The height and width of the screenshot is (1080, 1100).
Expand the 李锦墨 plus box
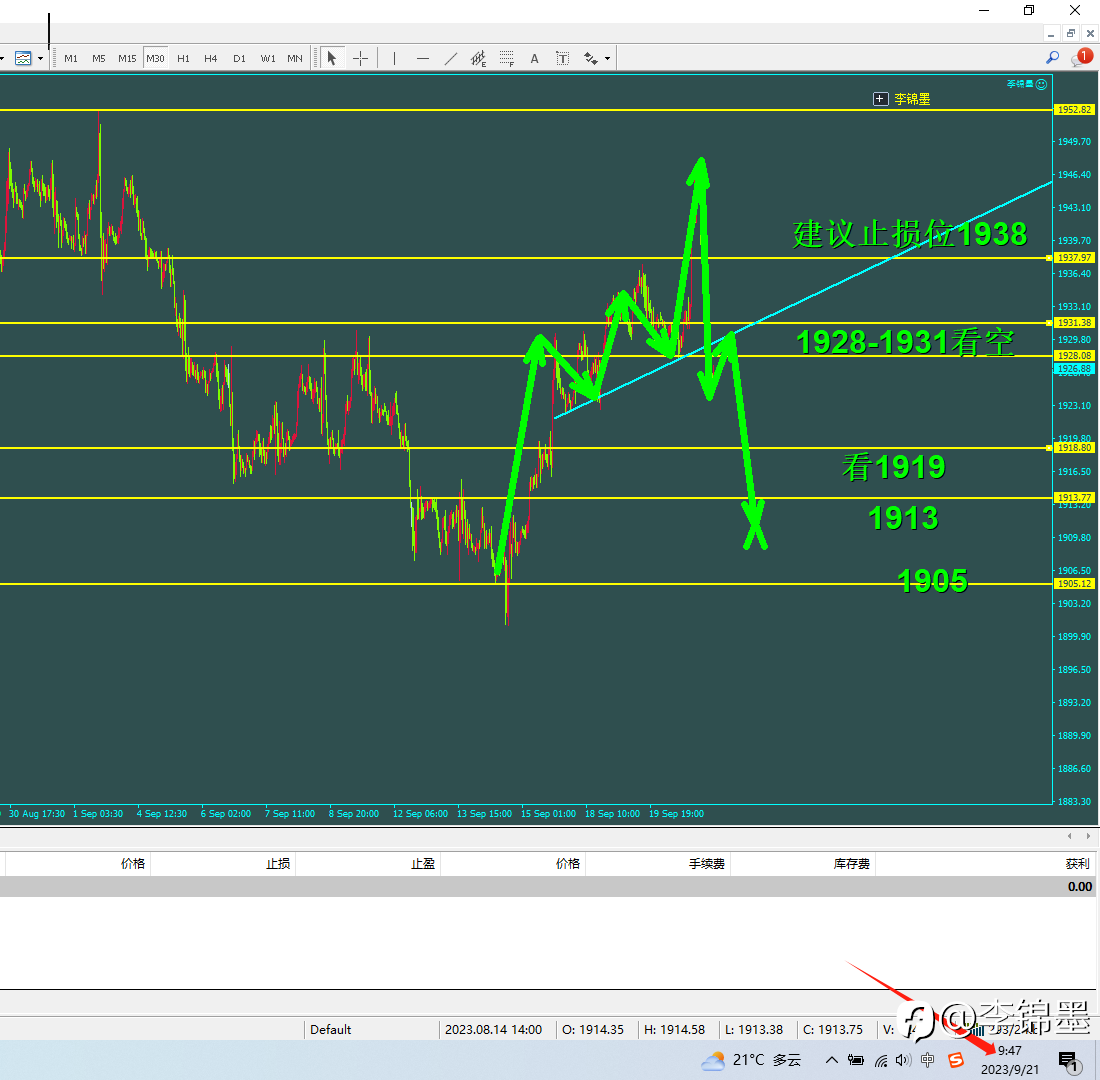(x=880, y=99)
